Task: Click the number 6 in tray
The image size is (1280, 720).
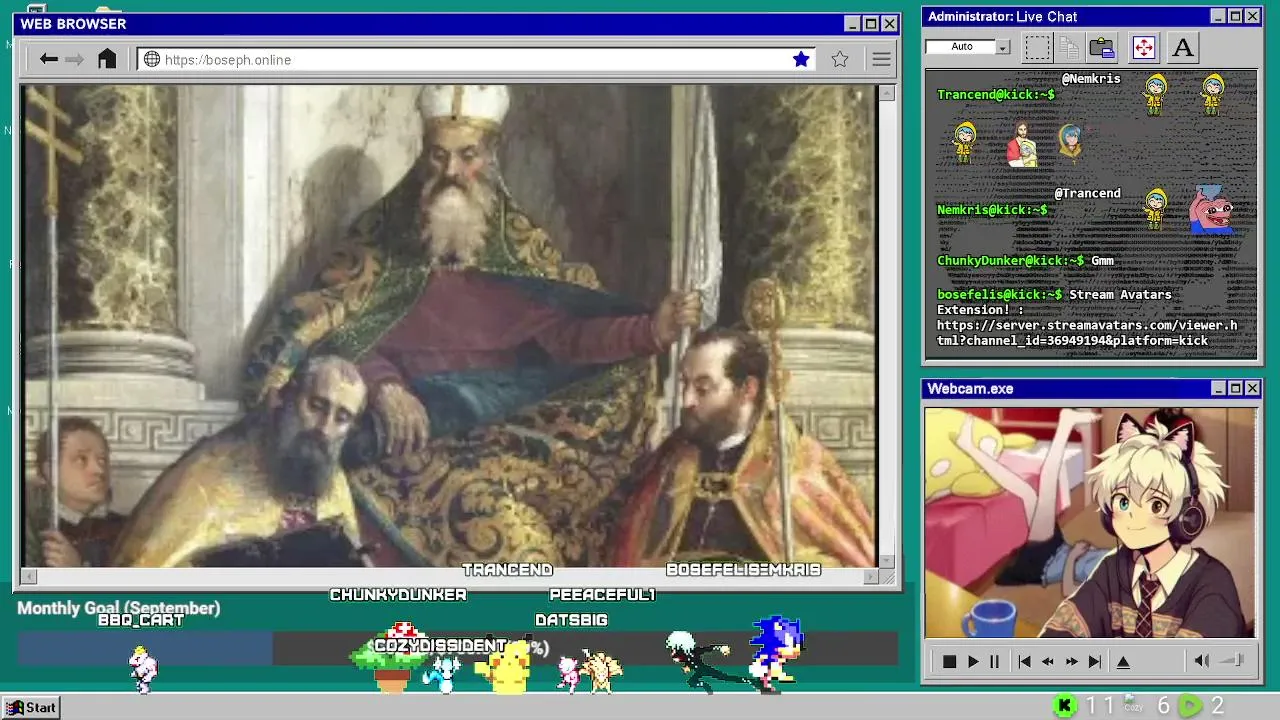Action: point(1163,706)
